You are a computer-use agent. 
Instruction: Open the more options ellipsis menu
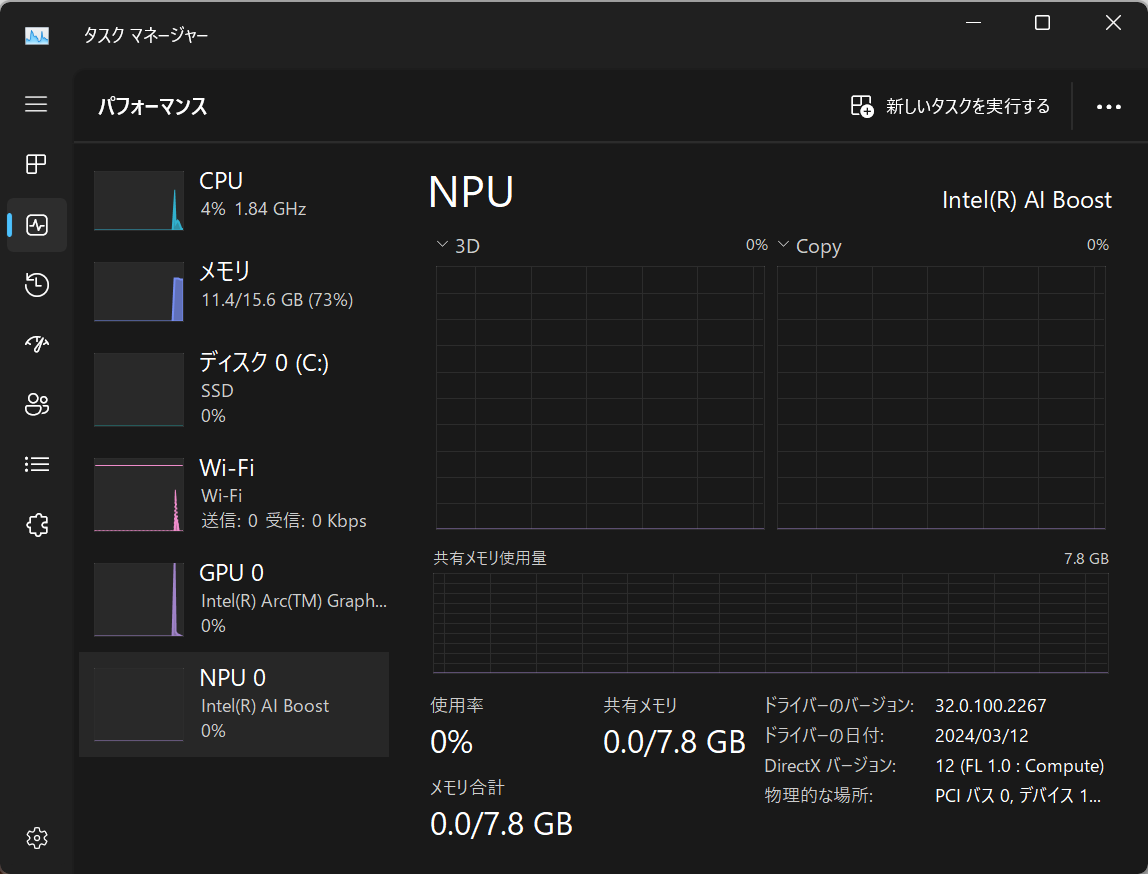[x=1108, y=106]
